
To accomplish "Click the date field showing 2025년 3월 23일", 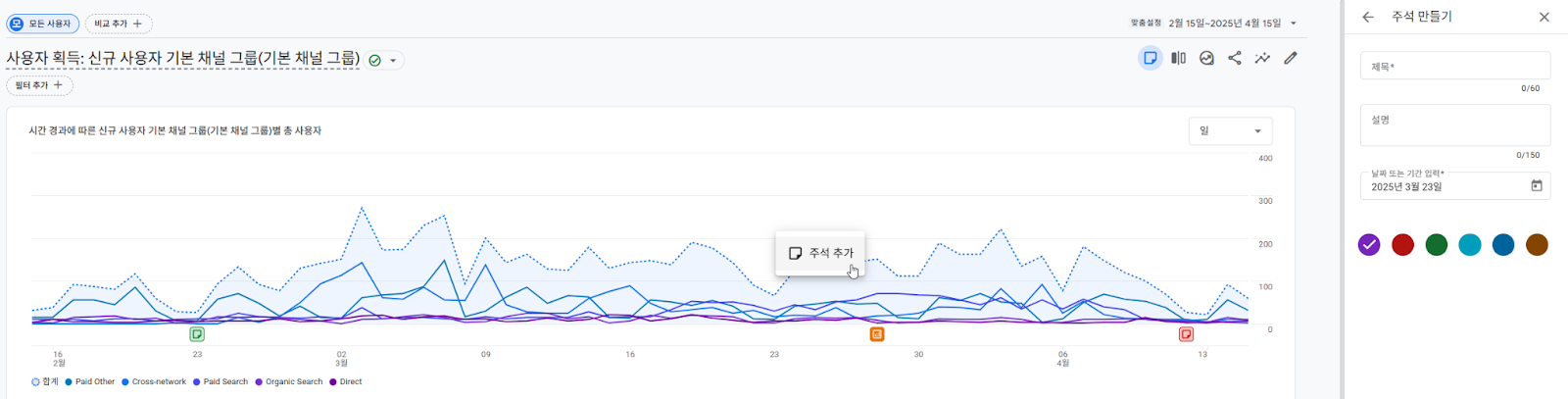I will point(1455,185).
